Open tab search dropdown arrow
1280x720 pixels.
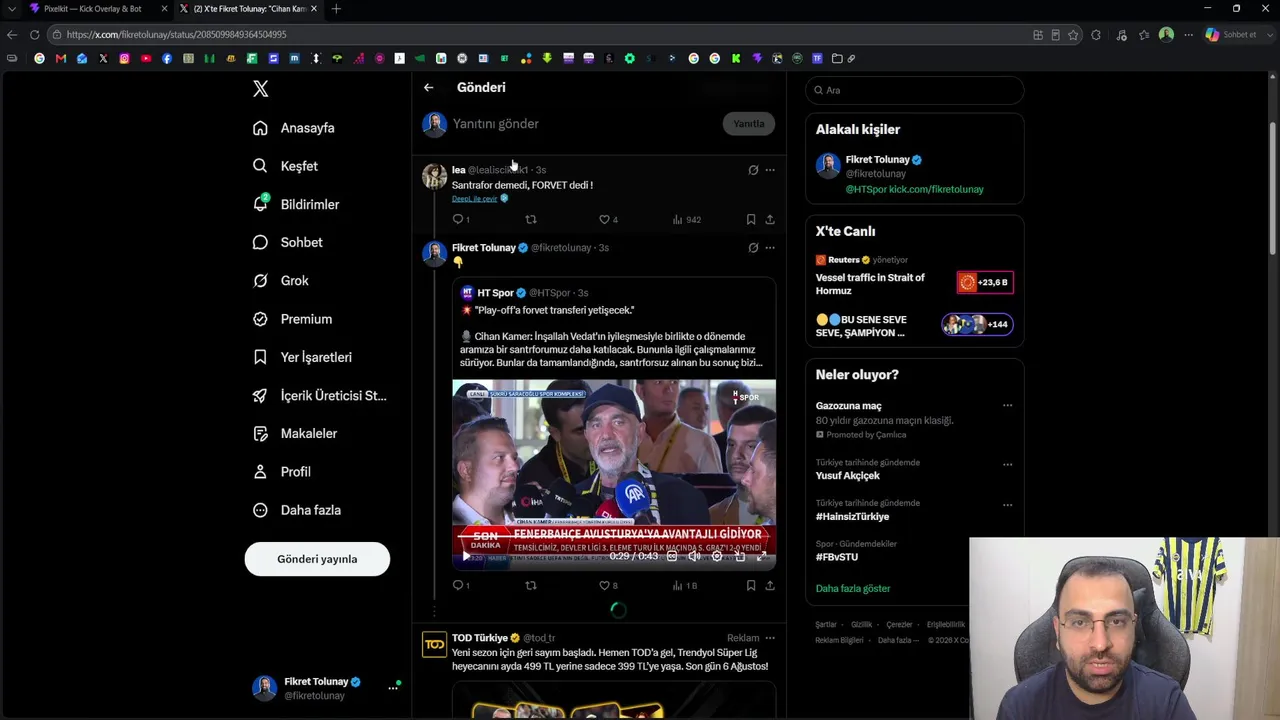point(12,9)
